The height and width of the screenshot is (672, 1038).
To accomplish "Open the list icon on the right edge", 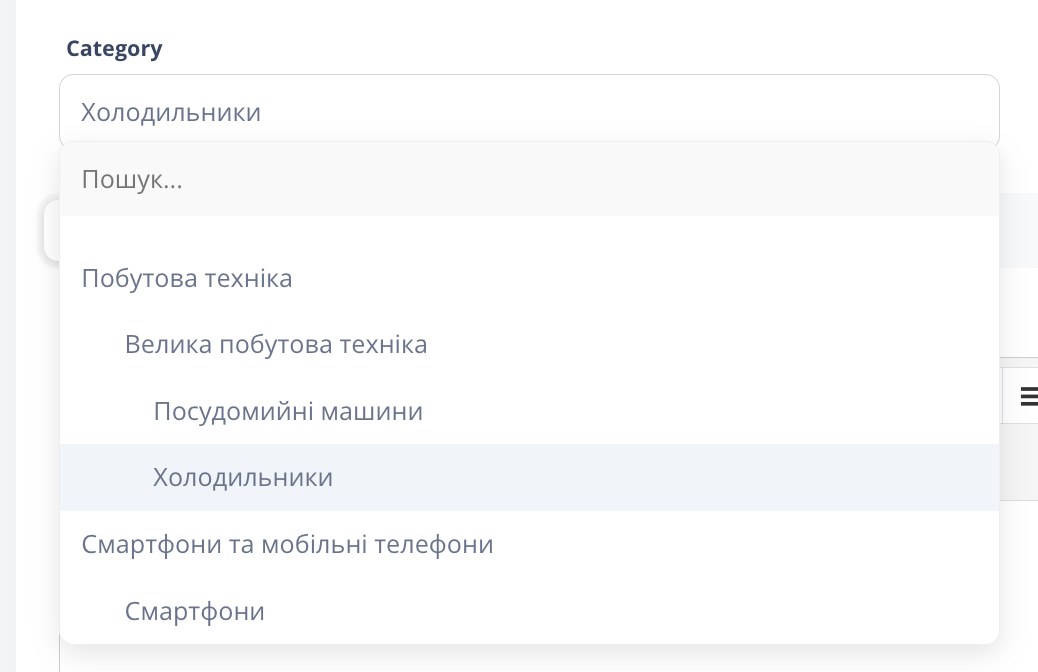I will [1029, 395].
